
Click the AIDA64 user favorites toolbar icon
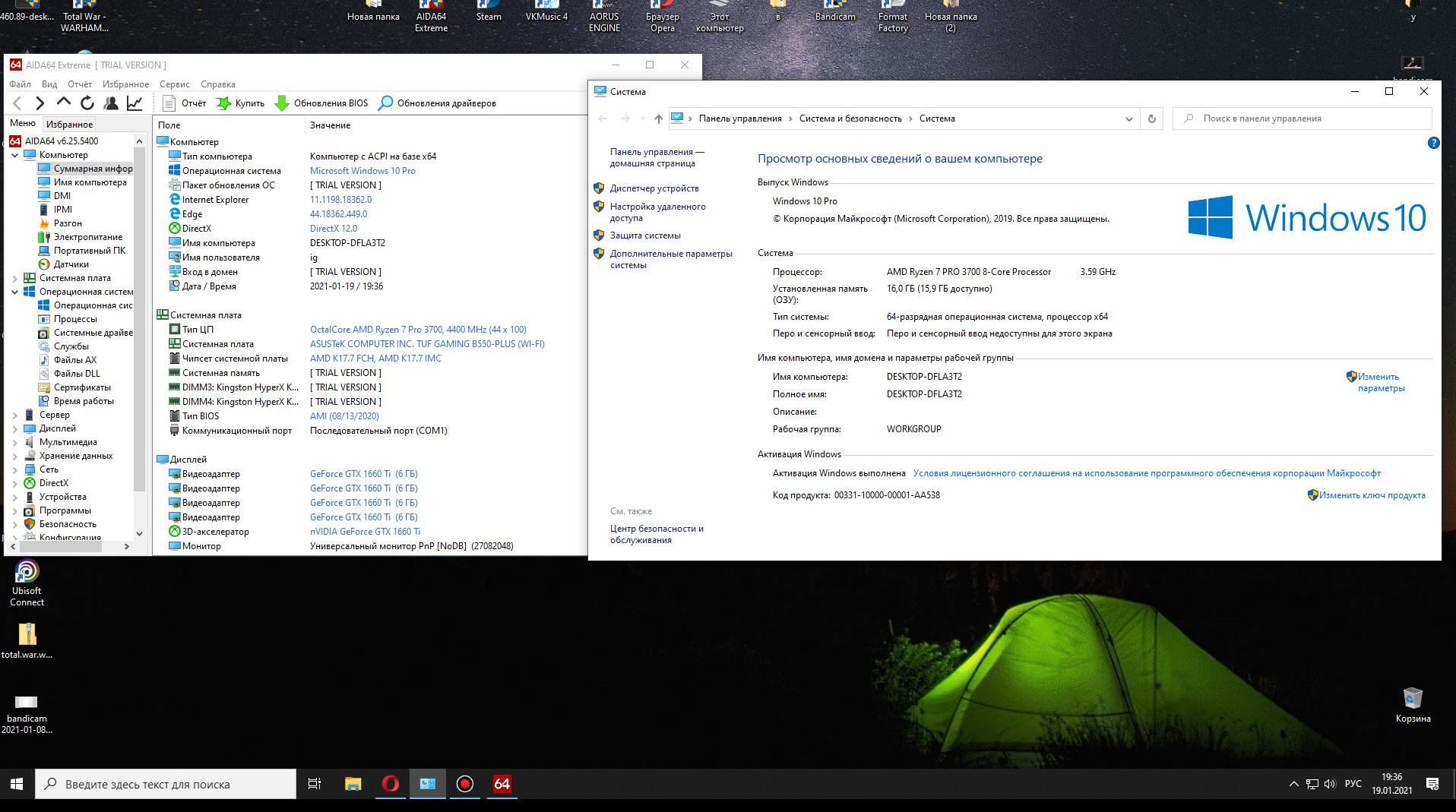click(x=111, y=103)
